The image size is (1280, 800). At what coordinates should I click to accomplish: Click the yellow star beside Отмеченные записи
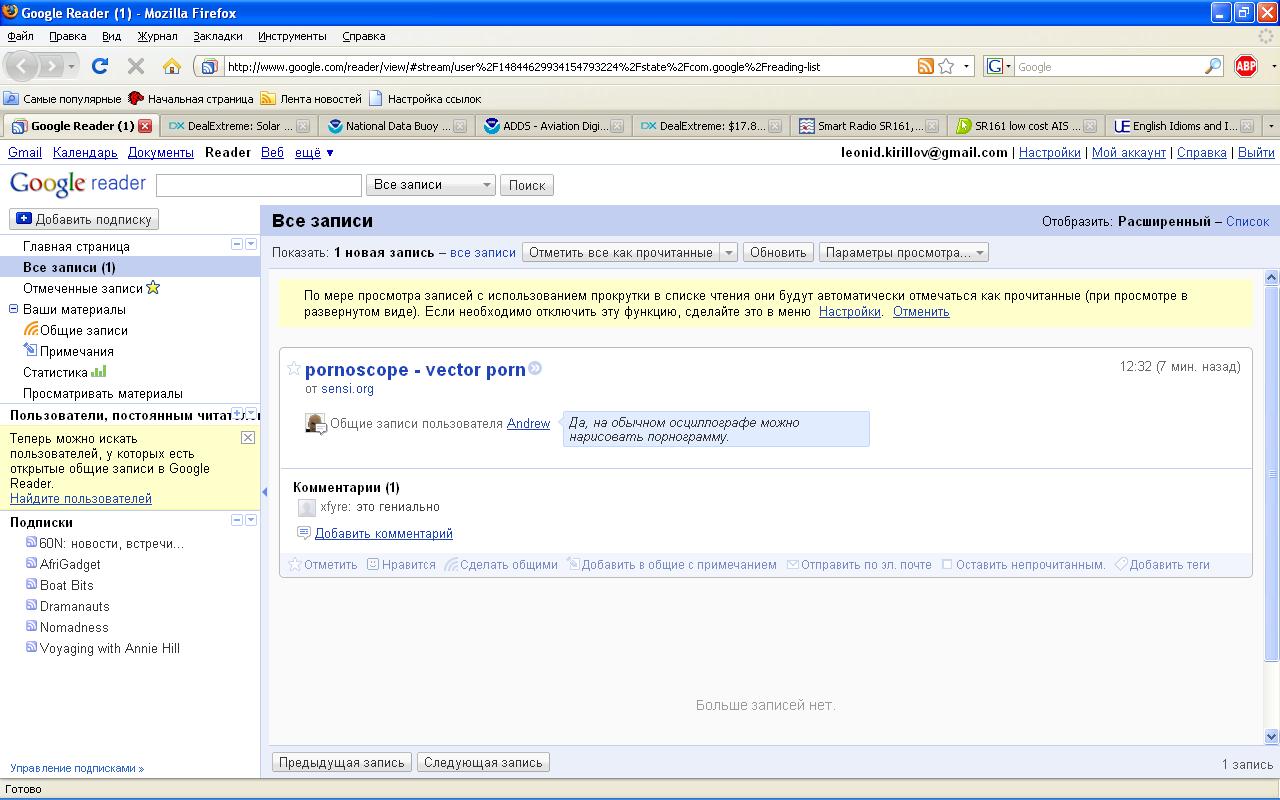click(x=153, y=287)
